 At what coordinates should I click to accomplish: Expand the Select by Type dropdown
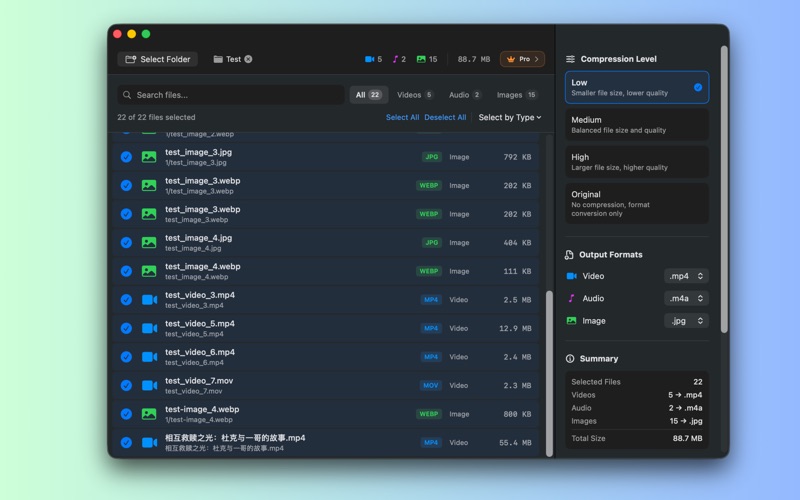pyautogui.click(x=509, y=117)
